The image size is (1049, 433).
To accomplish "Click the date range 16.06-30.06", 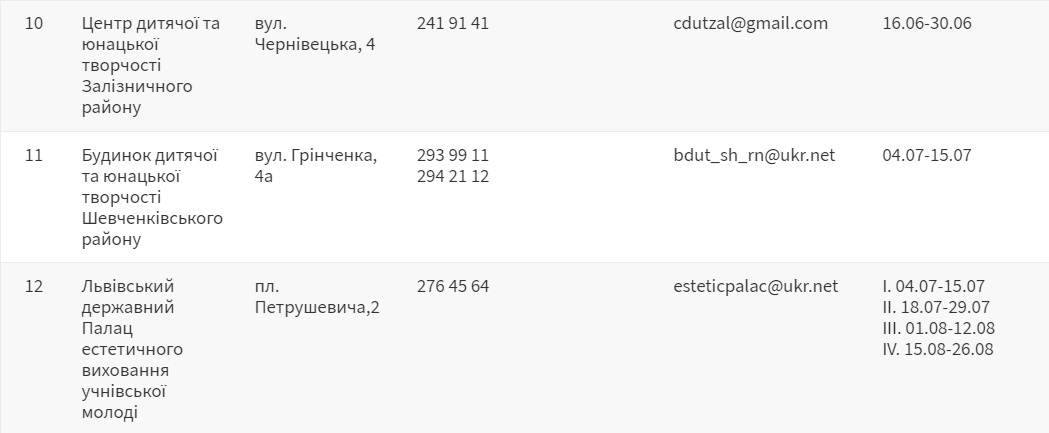I will pyautogui.click(x=927, y=24).
